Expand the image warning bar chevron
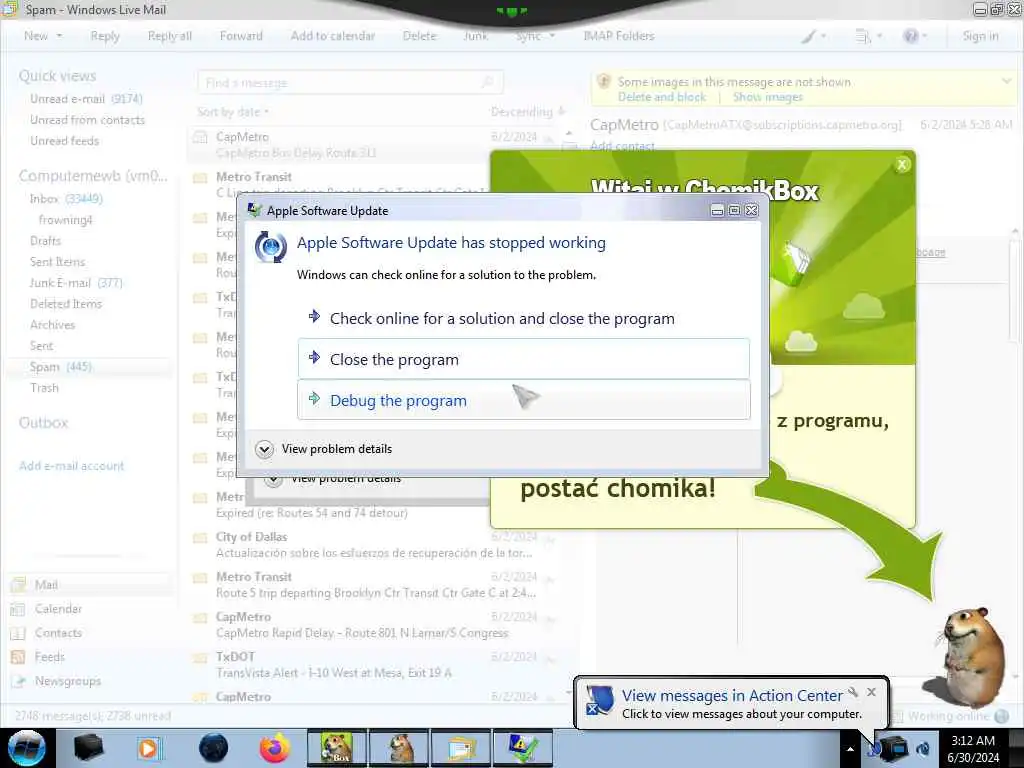Screen dimensions: 1024x768 (x=1006, y=80)
